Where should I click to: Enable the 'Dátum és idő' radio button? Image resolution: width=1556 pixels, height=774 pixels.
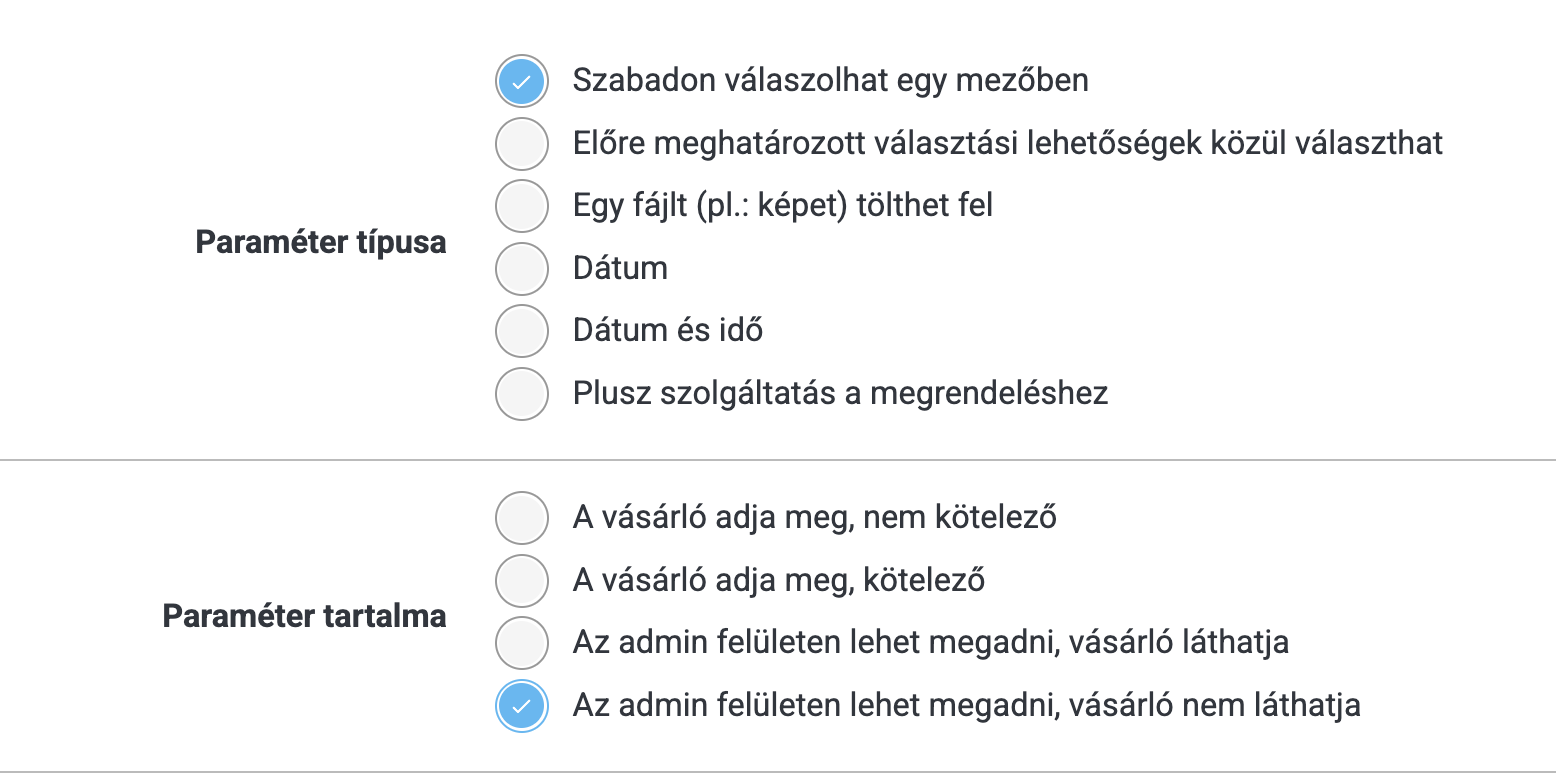point(521,330)
